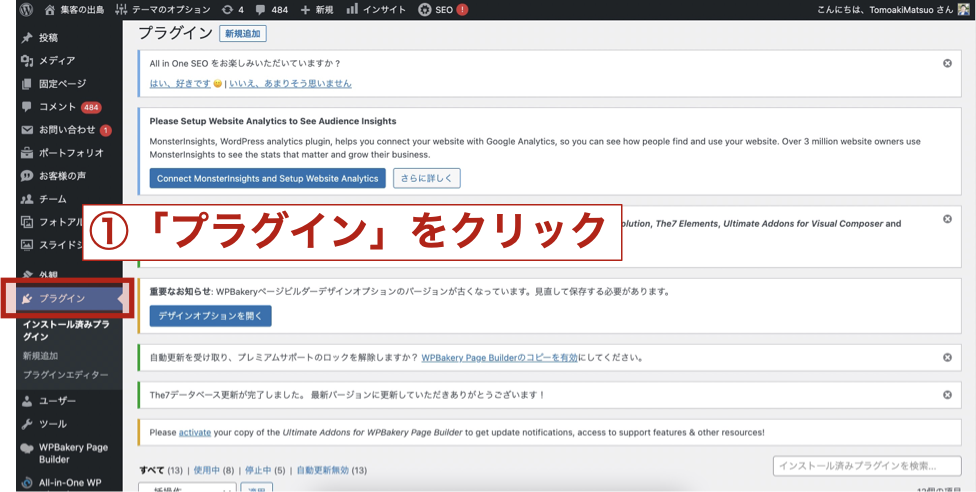Screen dimensions: 976x492
Task: Click the 適用 apply button
Action: (x=256, y=487)
